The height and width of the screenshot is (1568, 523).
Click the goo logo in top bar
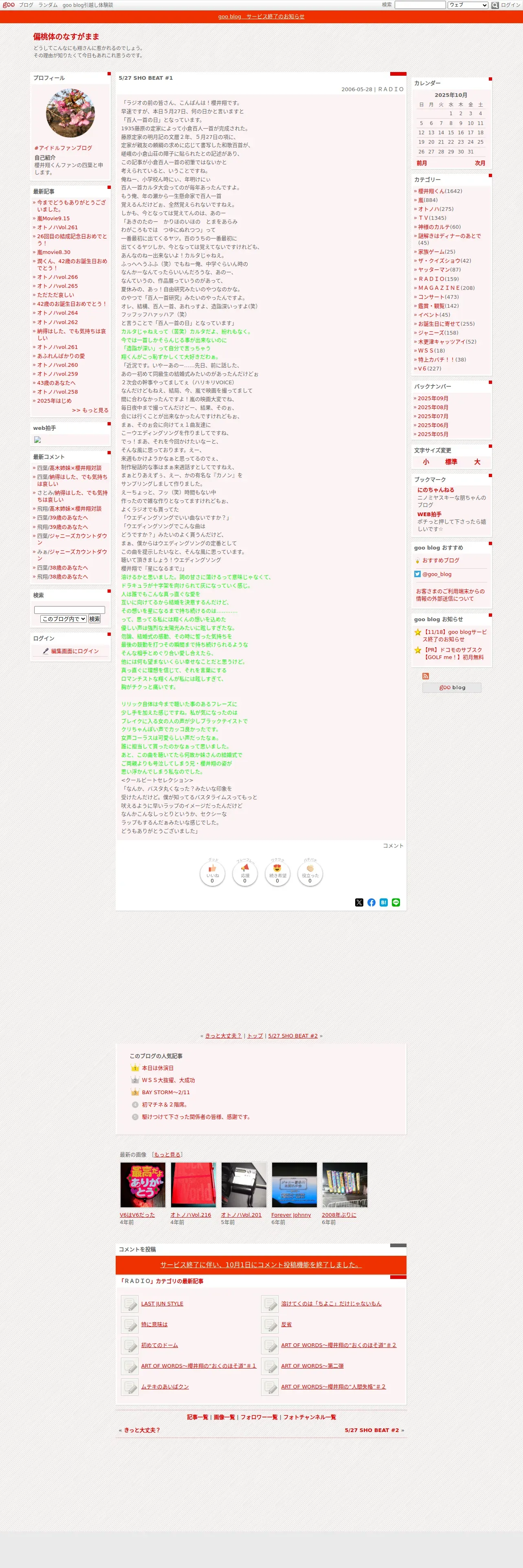(x=9, y=5)
